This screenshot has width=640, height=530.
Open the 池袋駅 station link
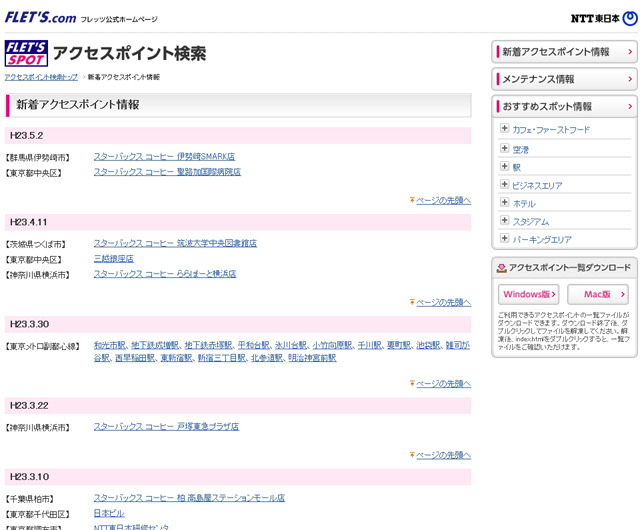(x=428, y=345)
